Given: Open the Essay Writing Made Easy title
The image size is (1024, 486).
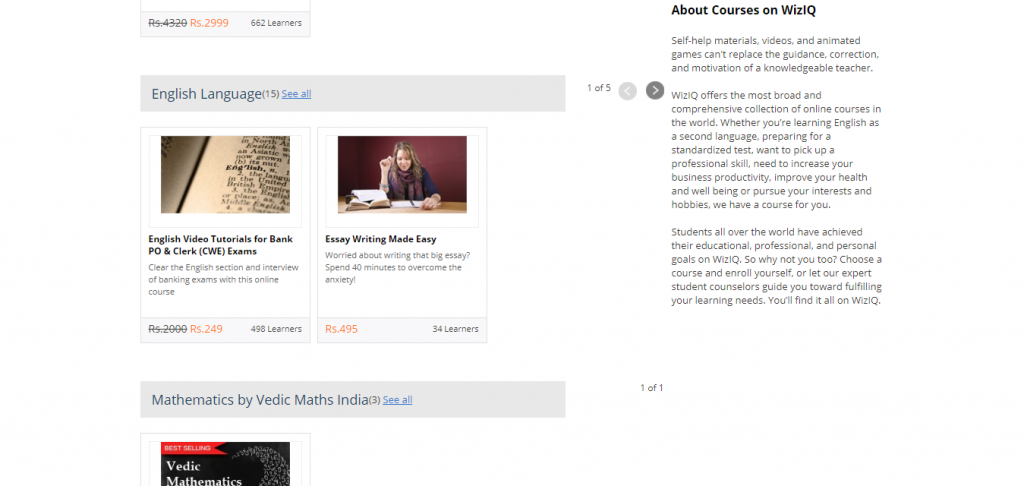Looking at the screenshot, I should [x=381, y=239].
